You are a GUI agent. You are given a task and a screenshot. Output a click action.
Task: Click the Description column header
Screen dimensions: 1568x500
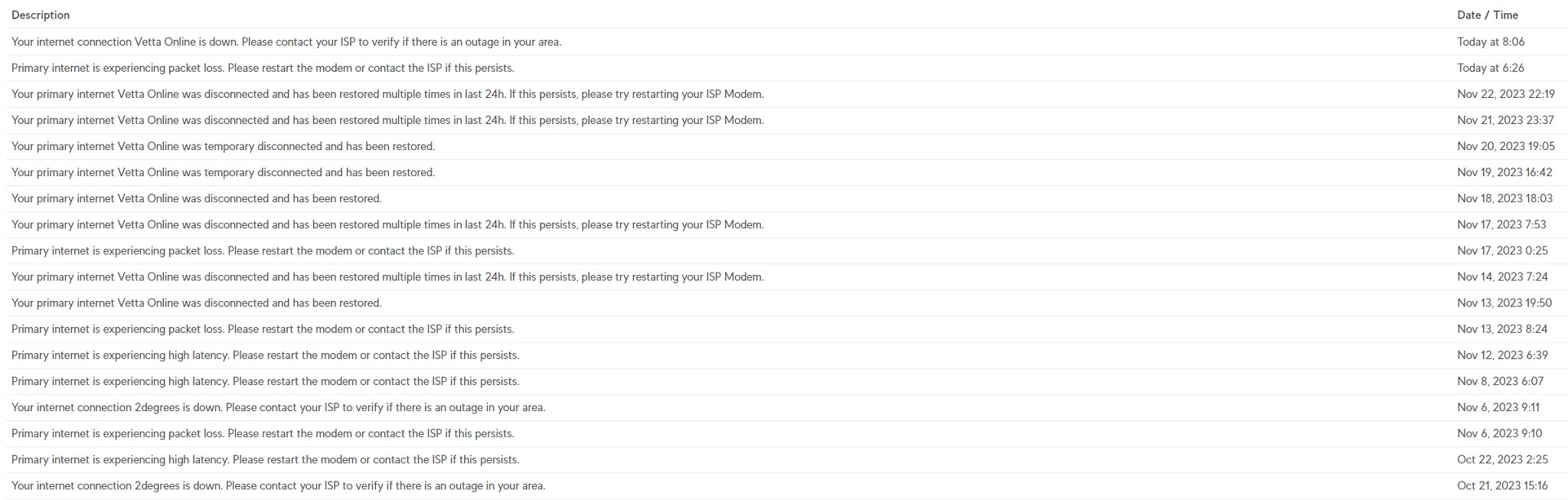click(41, 15)
